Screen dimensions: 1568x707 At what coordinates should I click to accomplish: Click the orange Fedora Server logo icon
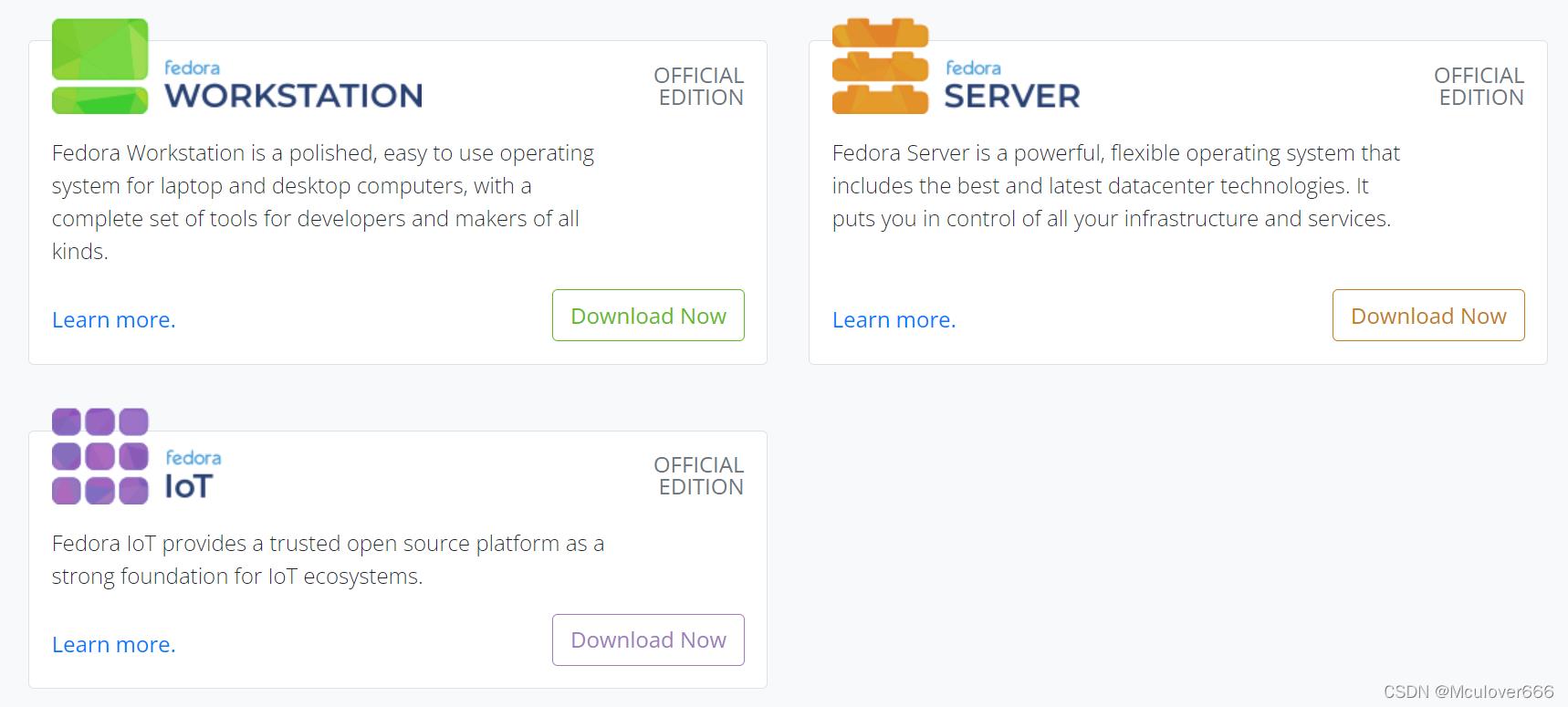[880, 66]
